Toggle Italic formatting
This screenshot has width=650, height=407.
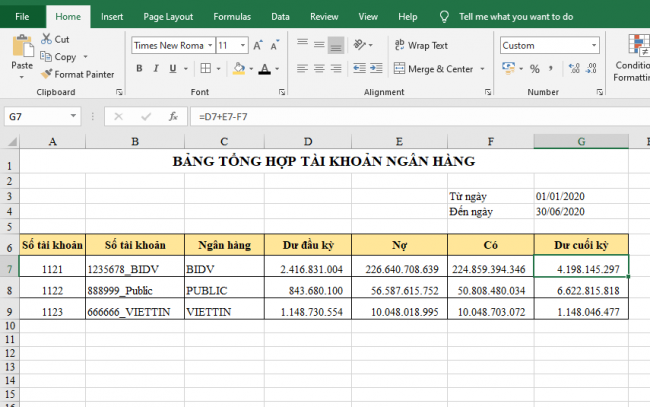pyautogui.click(x=157, y=69)
